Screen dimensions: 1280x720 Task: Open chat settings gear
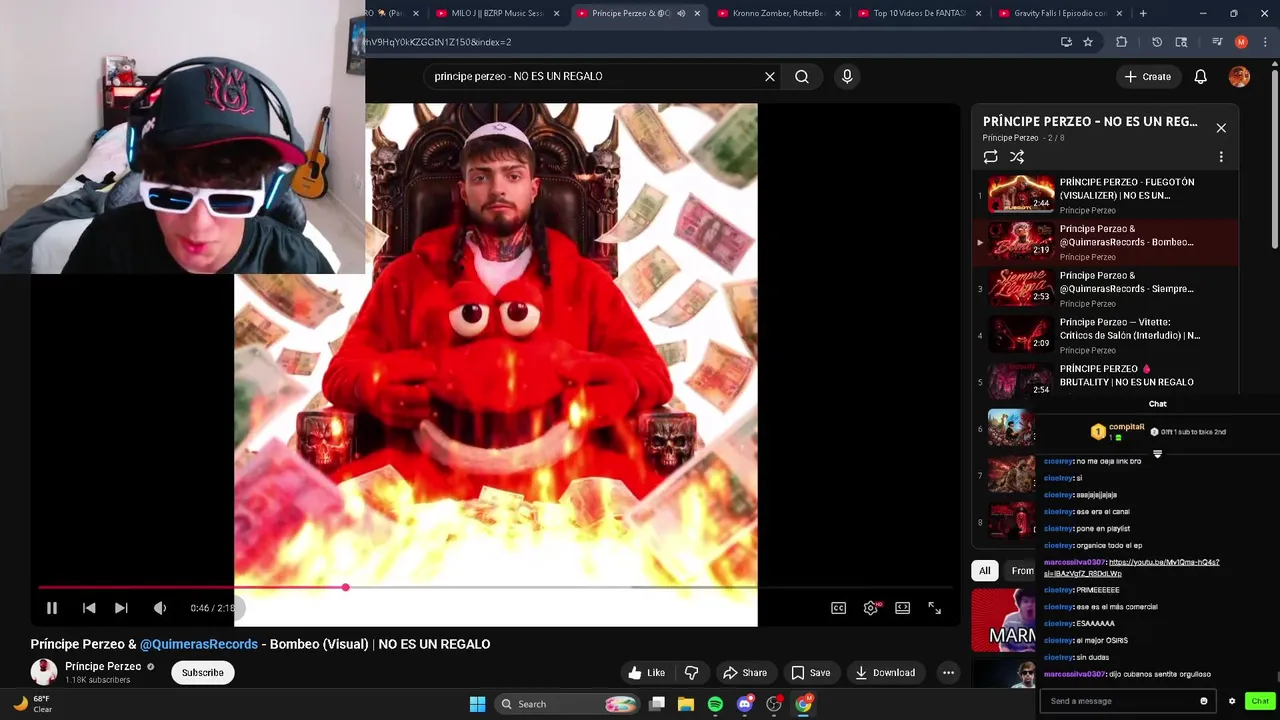click(x=1232, y=701)
